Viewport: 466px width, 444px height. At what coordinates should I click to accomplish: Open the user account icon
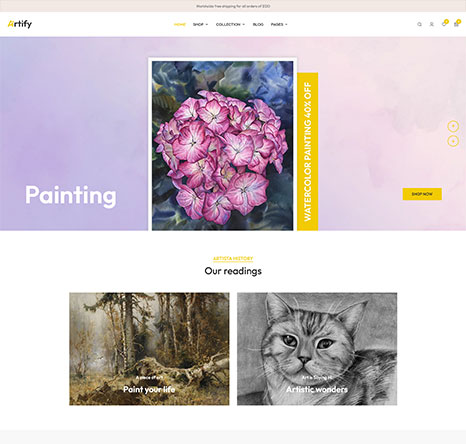click(431, 24)
